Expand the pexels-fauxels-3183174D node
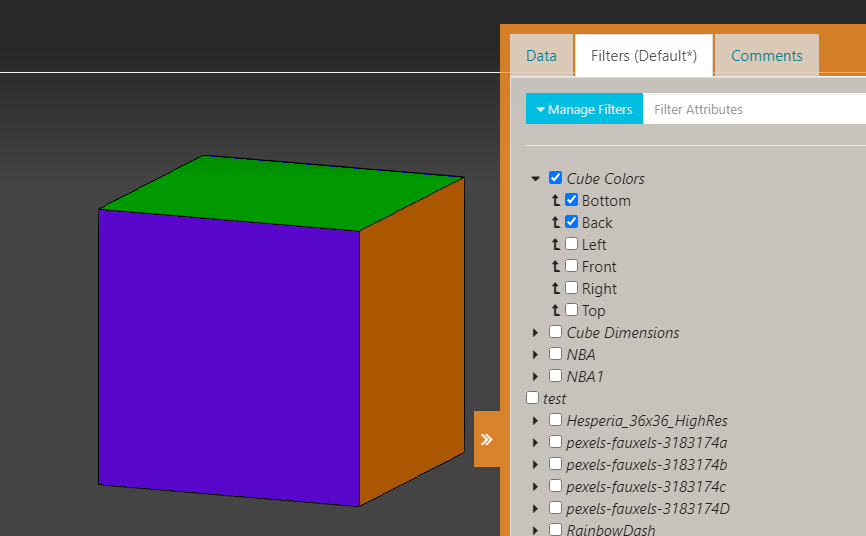Viewport: 866px width, 536px height. pos(535,509)
